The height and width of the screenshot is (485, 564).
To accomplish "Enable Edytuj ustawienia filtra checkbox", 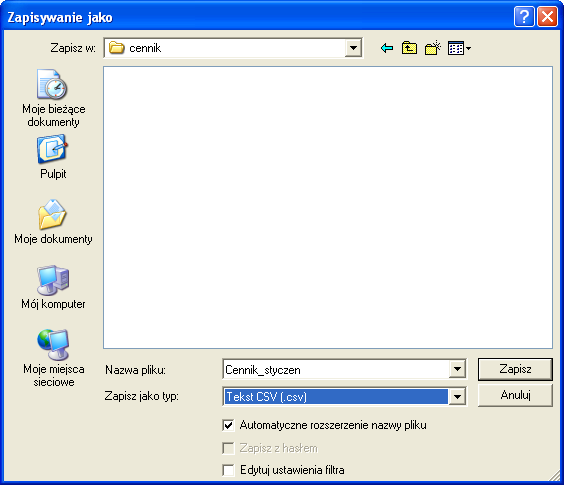I will coord(228,470).
